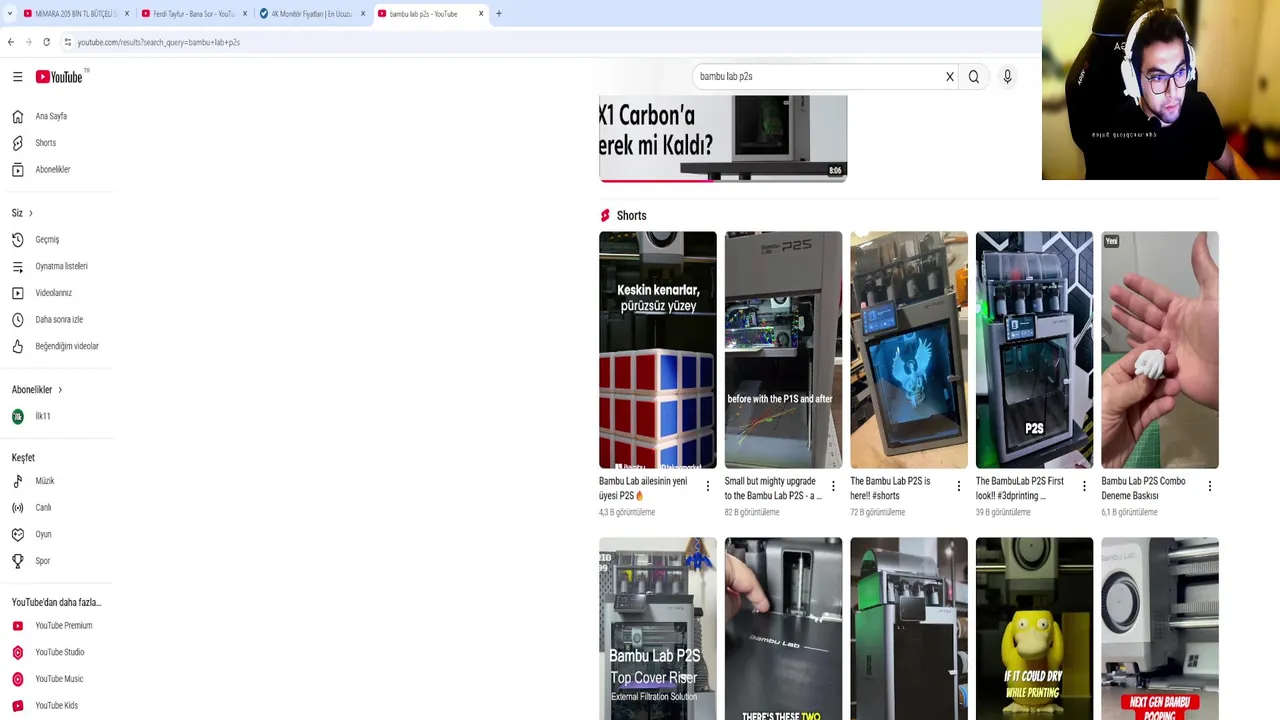This screenshot has height=720, width=1280.
Task: Open YouTube Kids link
Action: click(x=56, y=706)
